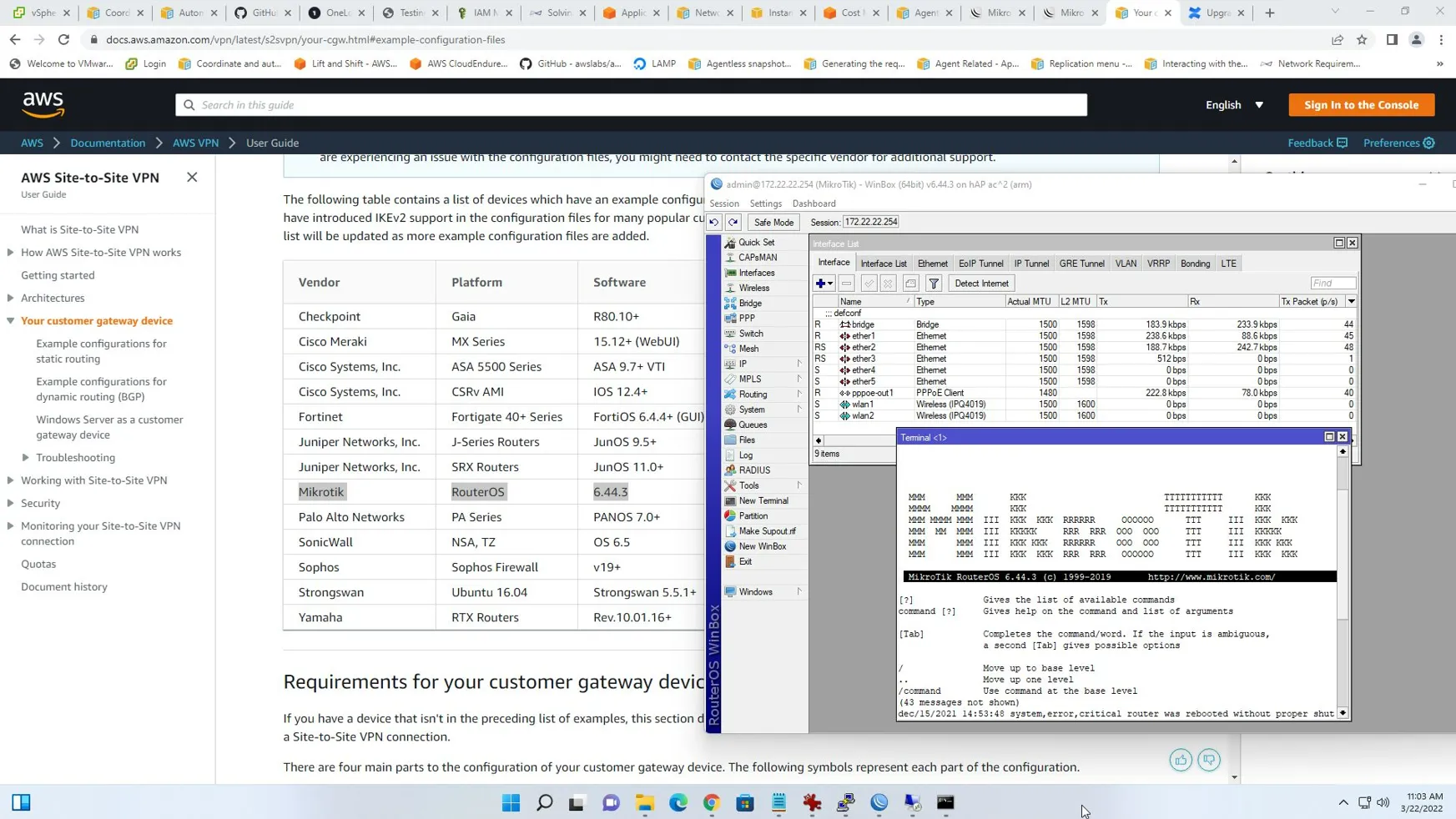Switch to EoIP Tunnel tab

tap(981, 264)
